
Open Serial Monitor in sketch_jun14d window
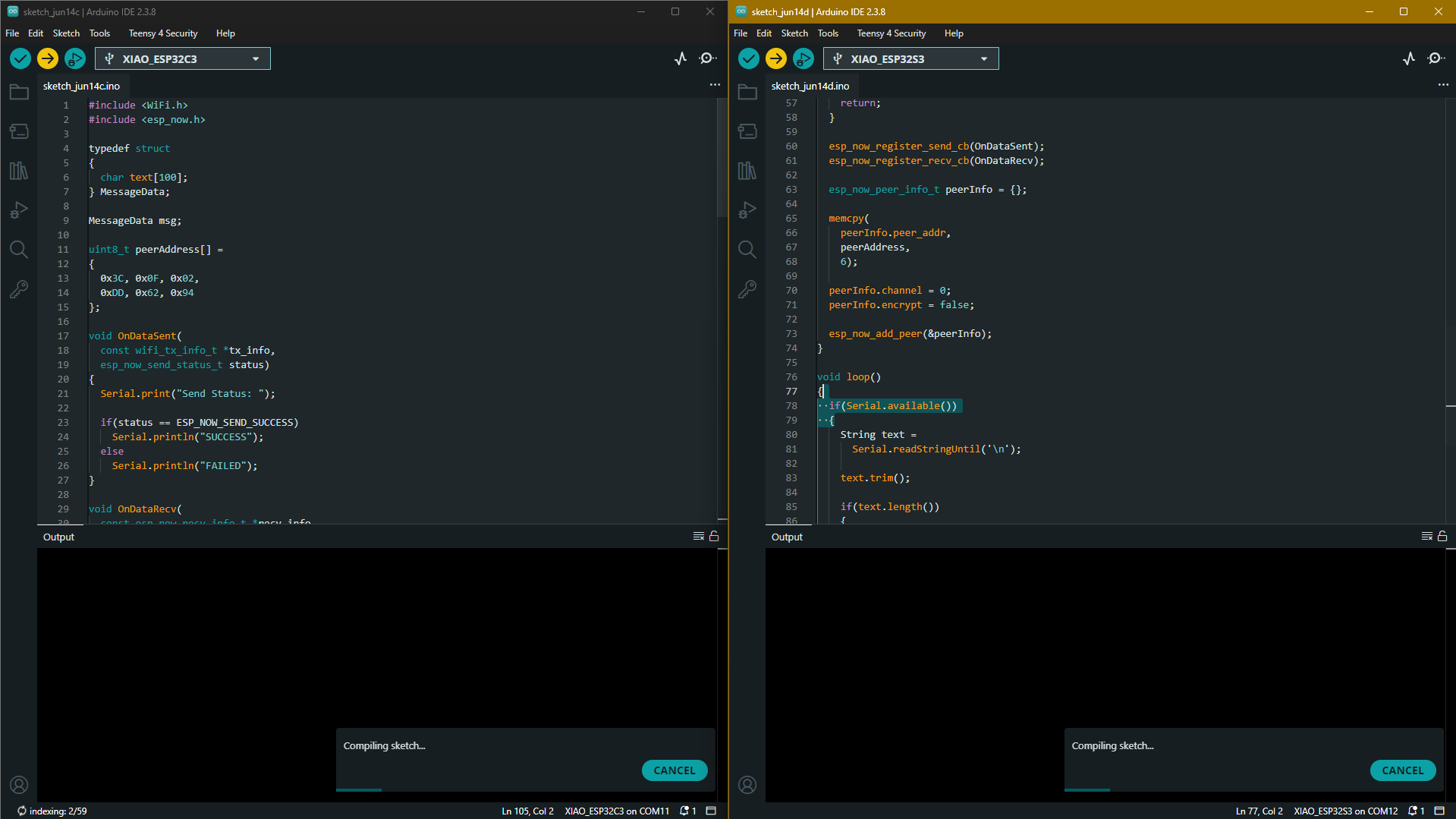1436,58
